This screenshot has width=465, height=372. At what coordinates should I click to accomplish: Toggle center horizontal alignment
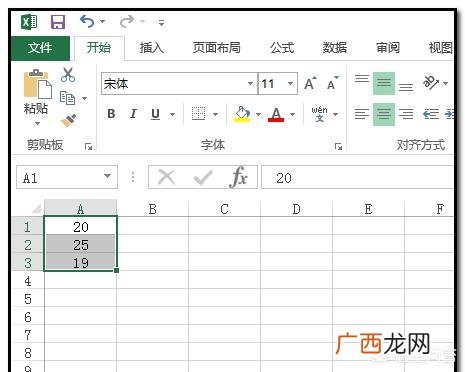[384, 114]
